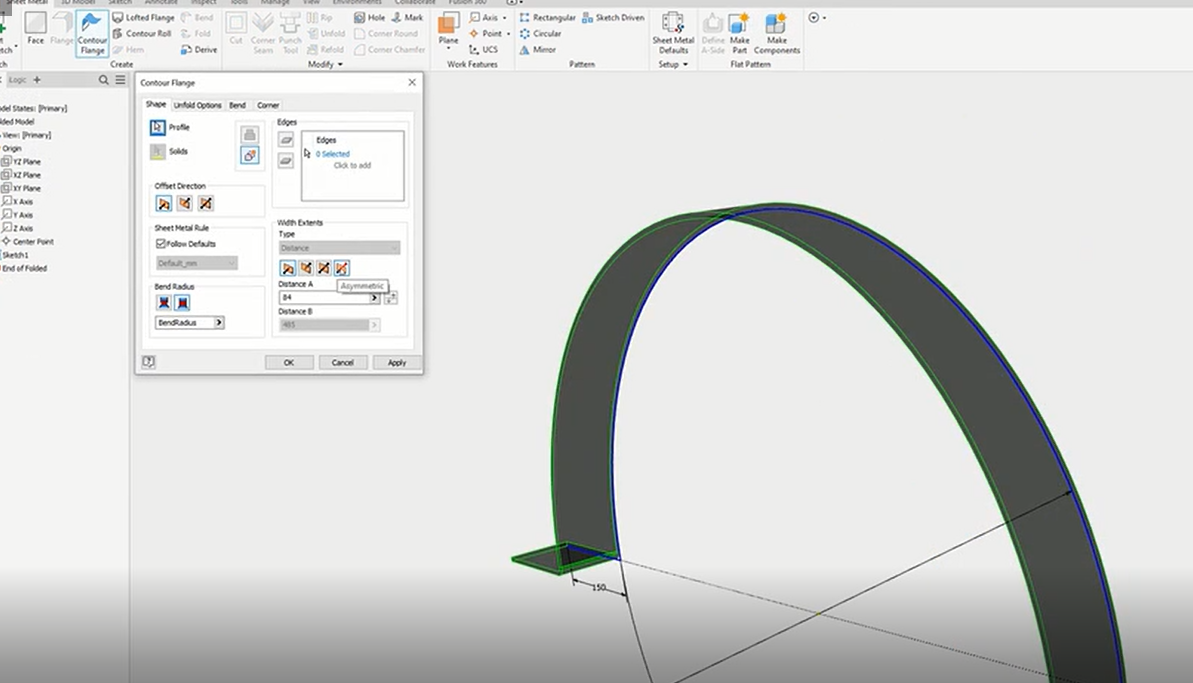Screen dimensions: 1193x683
Task: Open the ribbon options circle dropdown
Action: click(x=816, y=17)
